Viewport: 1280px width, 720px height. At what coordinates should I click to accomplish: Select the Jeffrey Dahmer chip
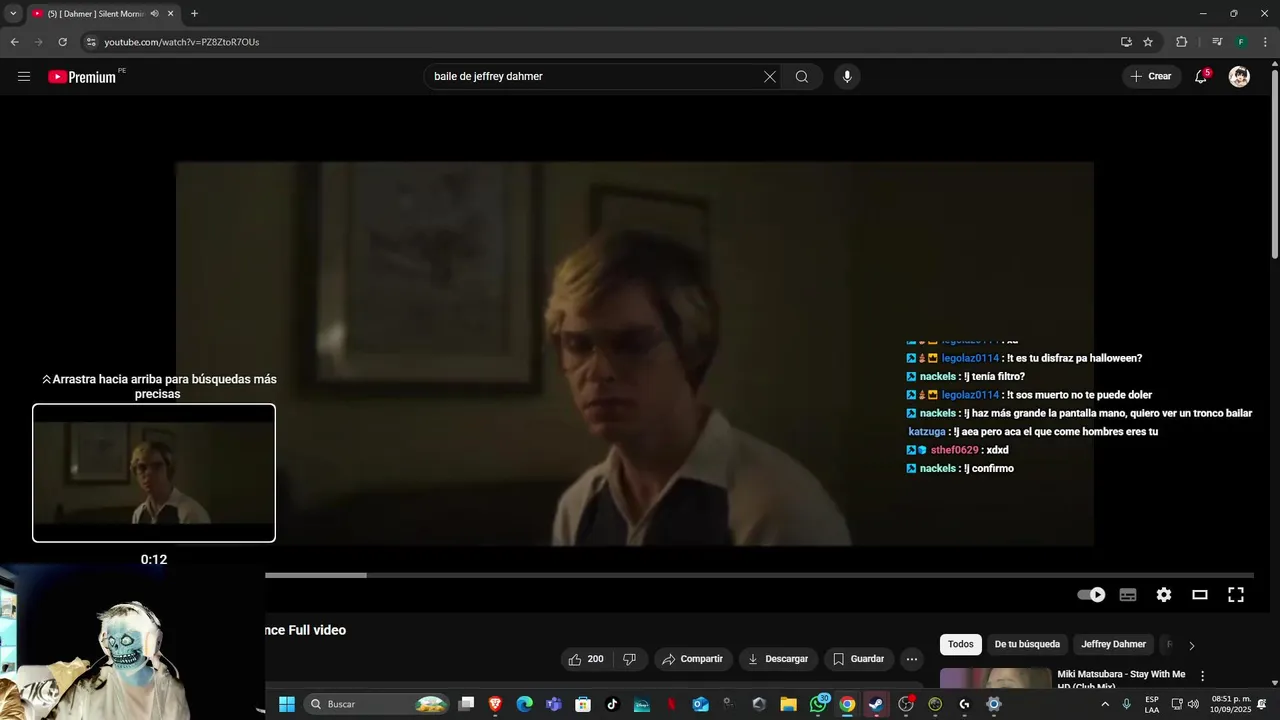[x=1113, y=644]
